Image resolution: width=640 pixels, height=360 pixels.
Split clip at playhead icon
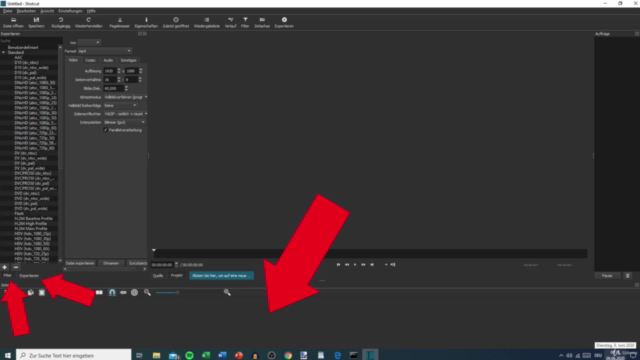coord(99,292)
